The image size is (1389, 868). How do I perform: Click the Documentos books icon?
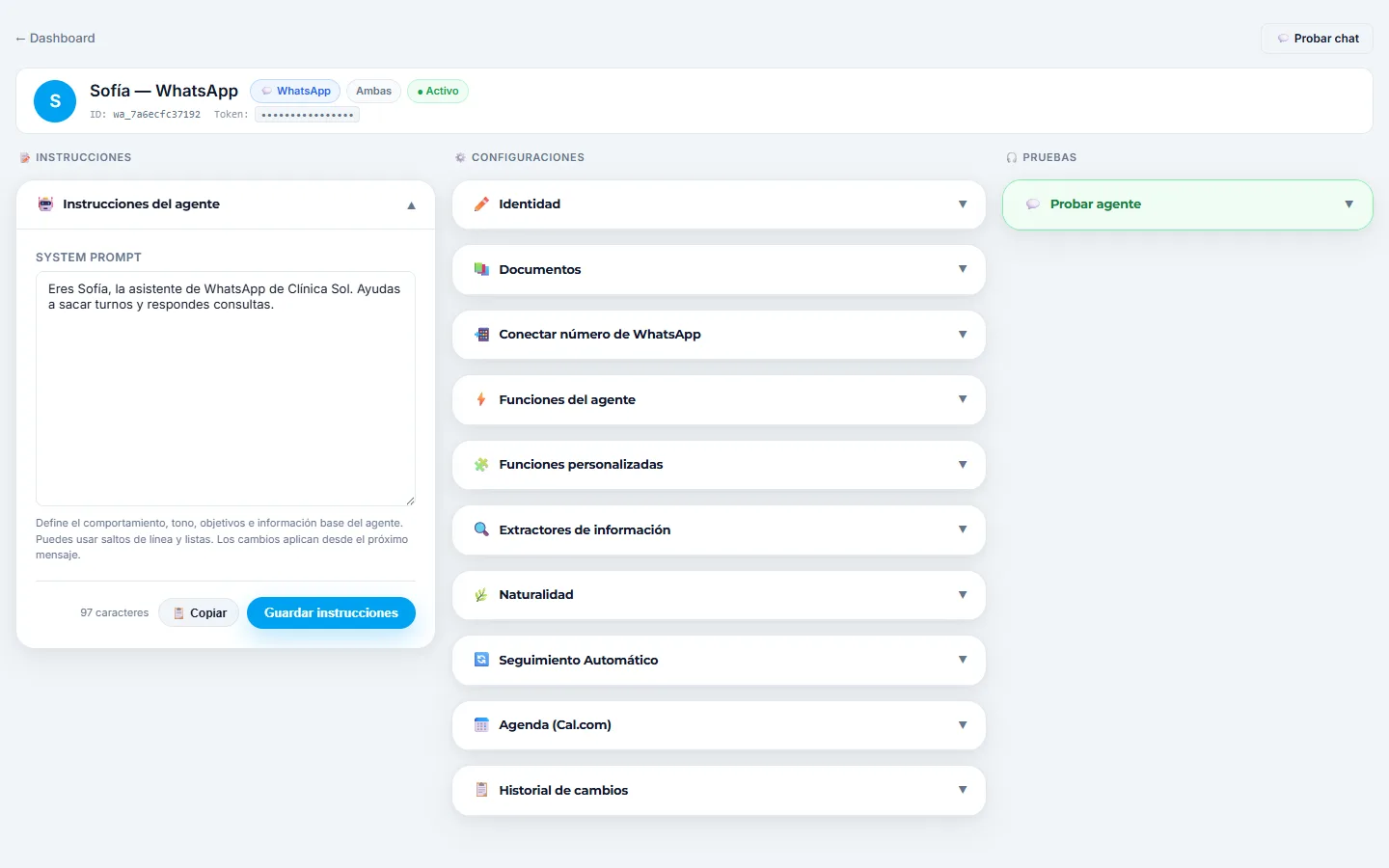(x=481, y=269)
